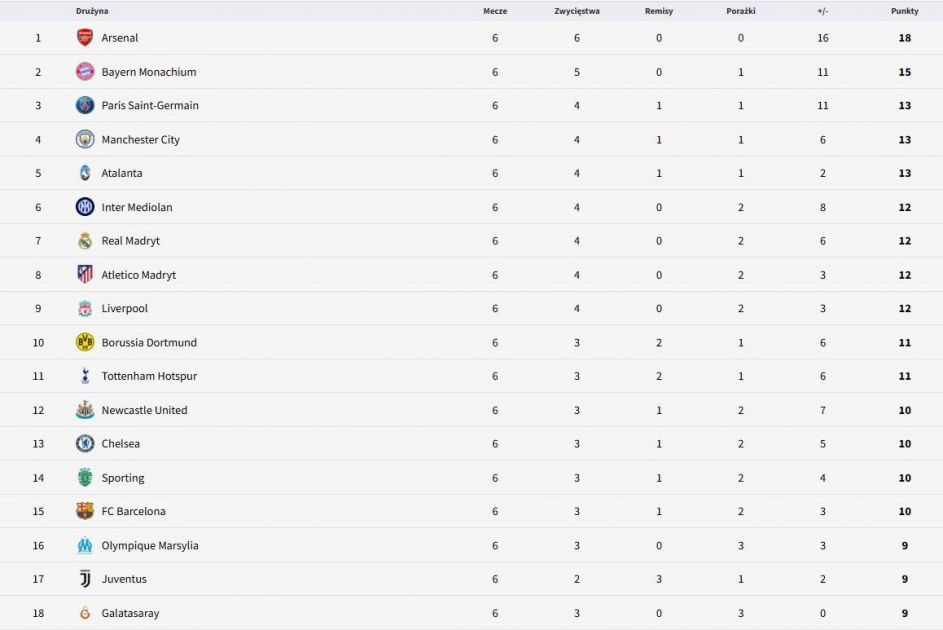This screenshot has height=630, width=943.
Task: Select the Galatasaray badge
Action: [x=85, y=613]
